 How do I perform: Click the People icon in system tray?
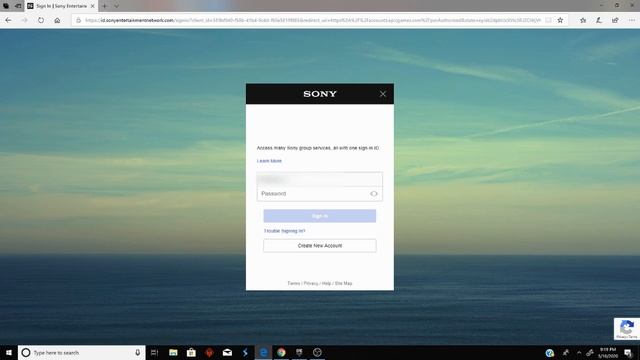point(566,353)
